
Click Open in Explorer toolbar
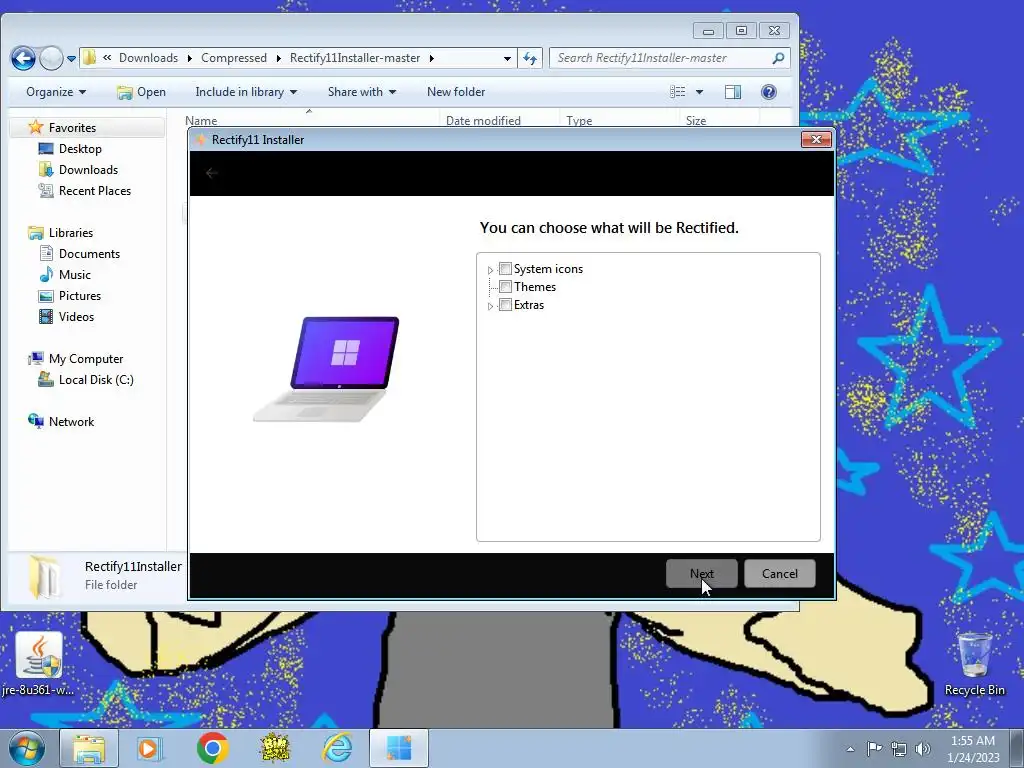click(x=141, y=92)
